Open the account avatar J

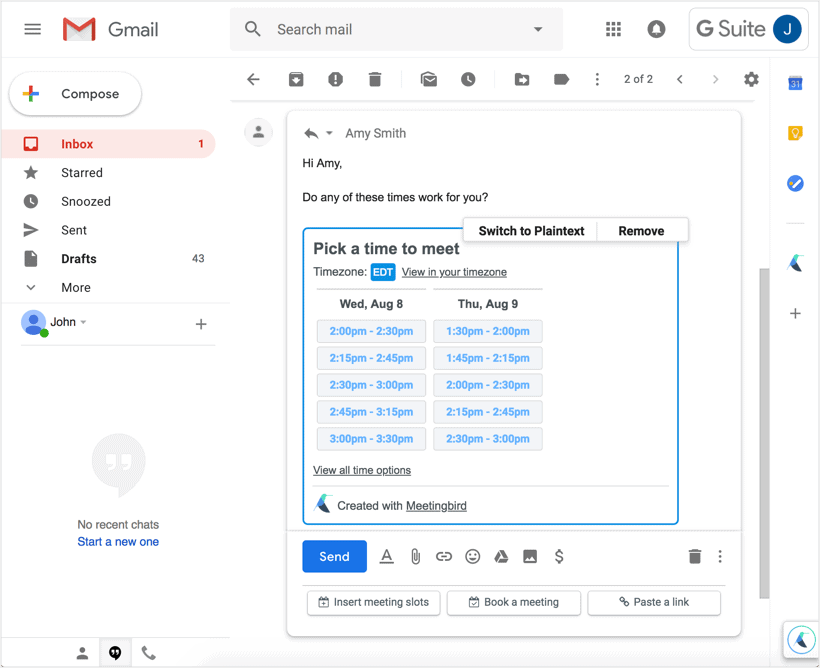tap(787, 29)
